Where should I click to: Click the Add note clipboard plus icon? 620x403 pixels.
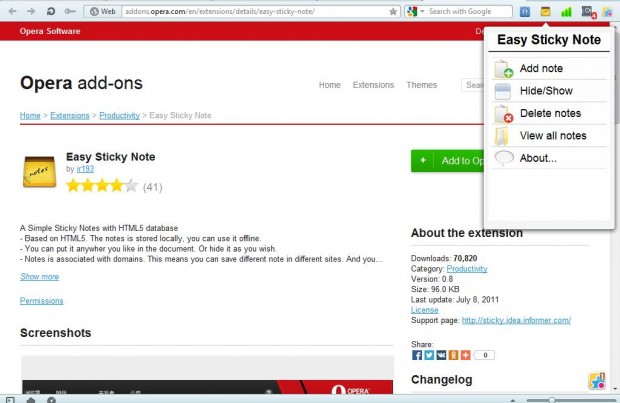coord(503,69)
